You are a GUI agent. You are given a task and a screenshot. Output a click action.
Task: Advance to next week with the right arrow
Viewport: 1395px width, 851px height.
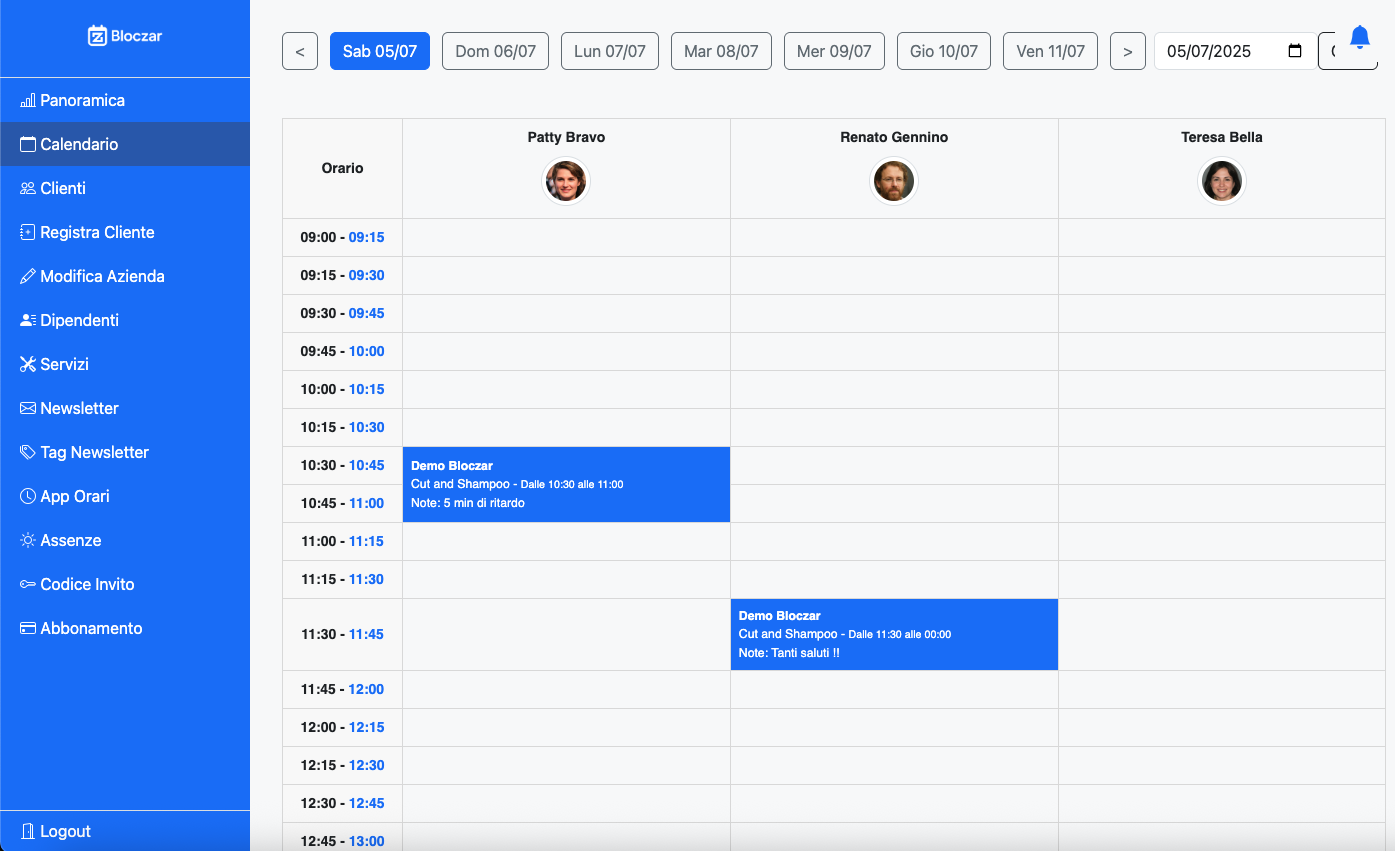point(1128,52)
